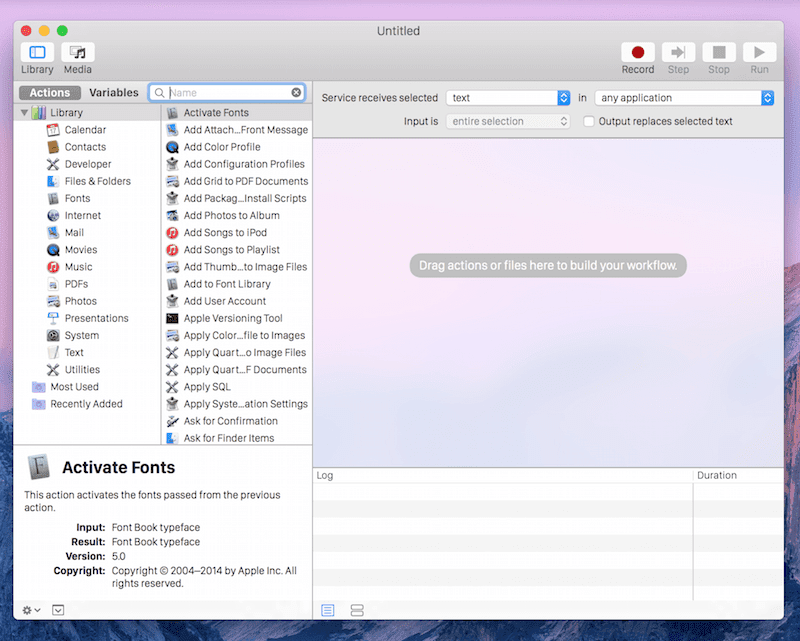Open the 'Service receives selected' text dropdown
This screenshot has width=800, height=641.
(x=508, y=97)
